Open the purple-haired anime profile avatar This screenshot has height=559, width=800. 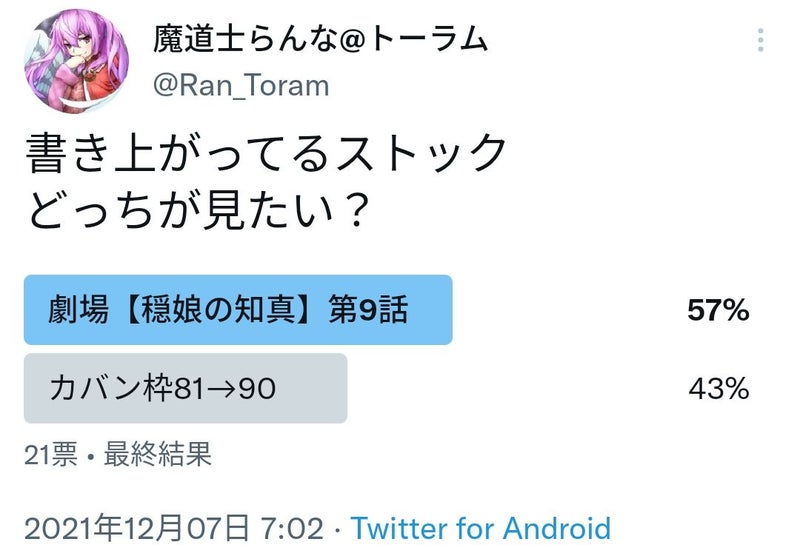point(77,61)
